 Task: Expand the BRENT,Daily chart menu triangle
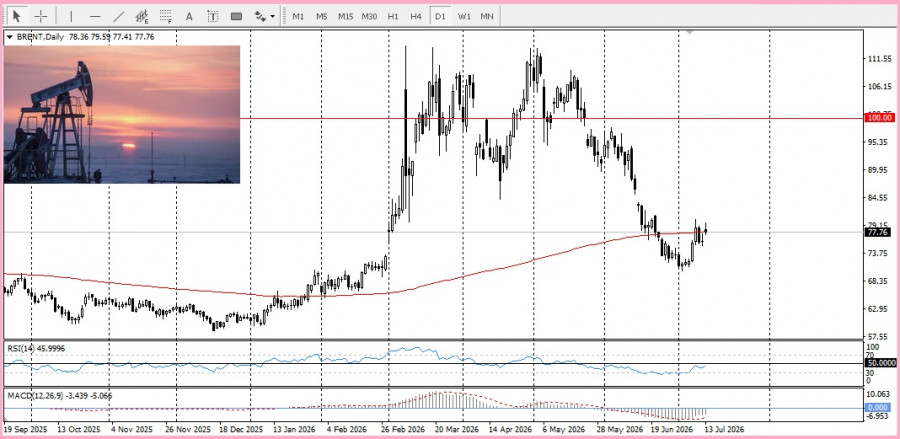tap(9, 37)
